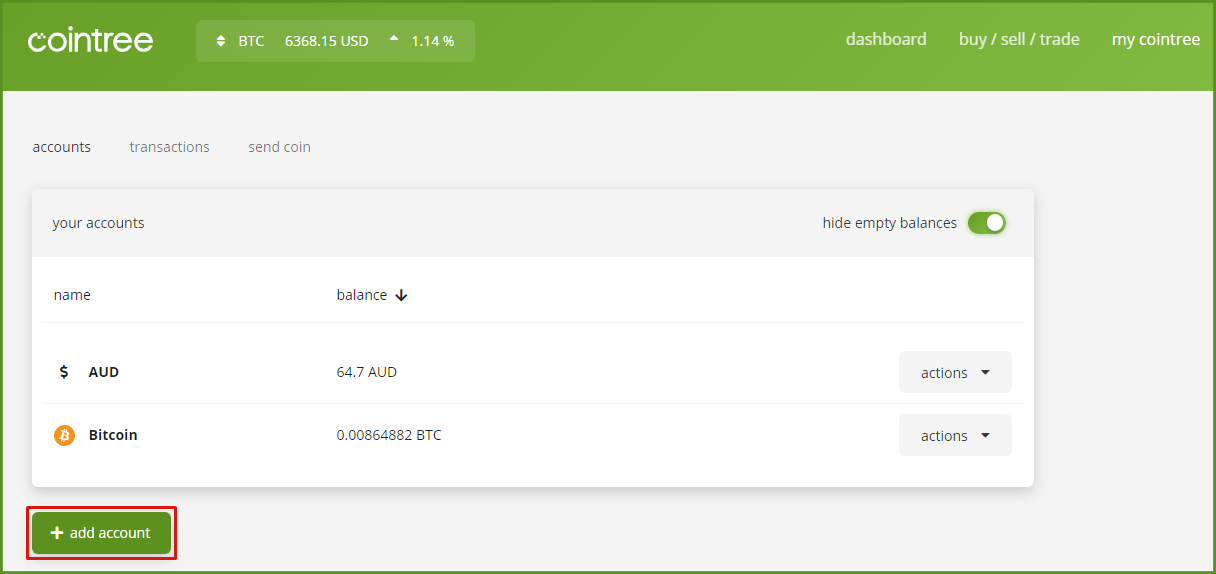Click the 1.14 % change value
Viewport: 1216px width, 574px height.
click(x=433, y=41)
